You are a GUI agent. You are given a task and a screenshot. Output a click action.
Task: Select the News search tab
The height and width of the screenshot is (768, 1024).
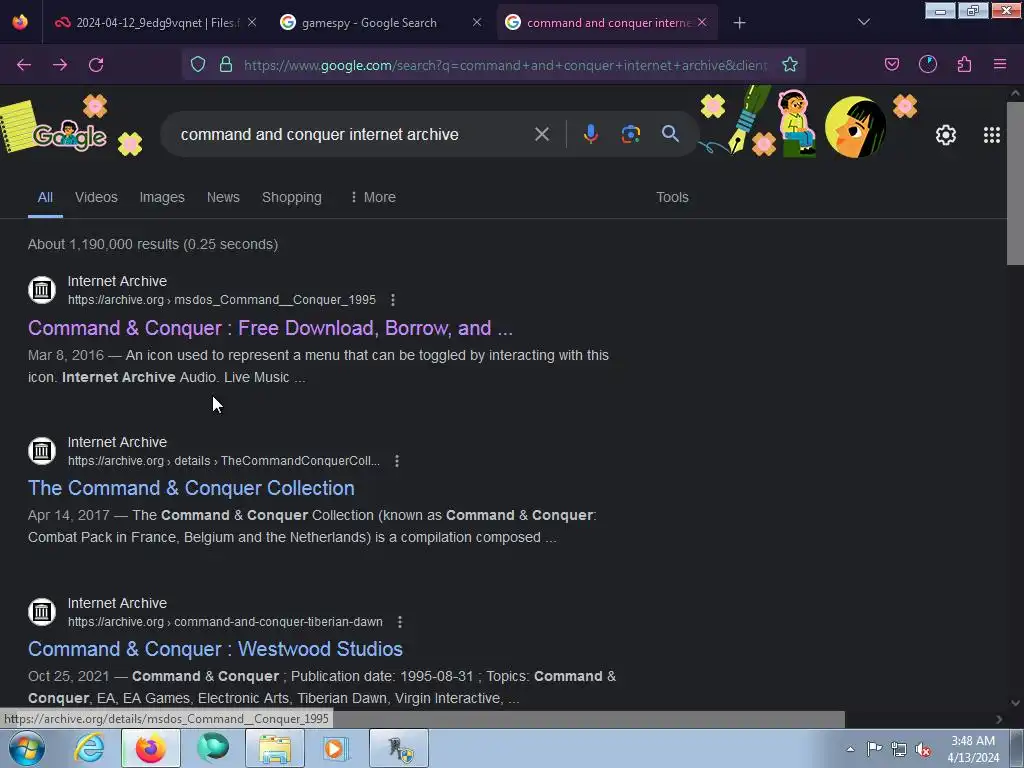pyautogui.click(x=223, y=197)
